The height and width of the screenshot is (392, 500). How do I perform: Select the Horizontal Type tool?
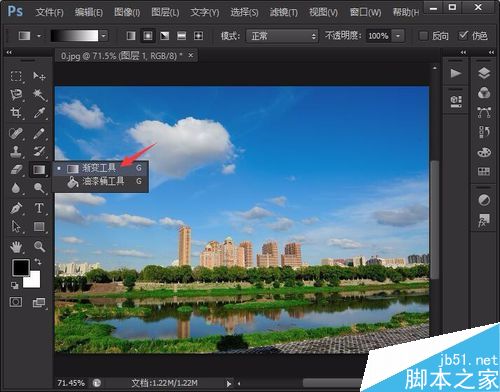click(39, 208)
